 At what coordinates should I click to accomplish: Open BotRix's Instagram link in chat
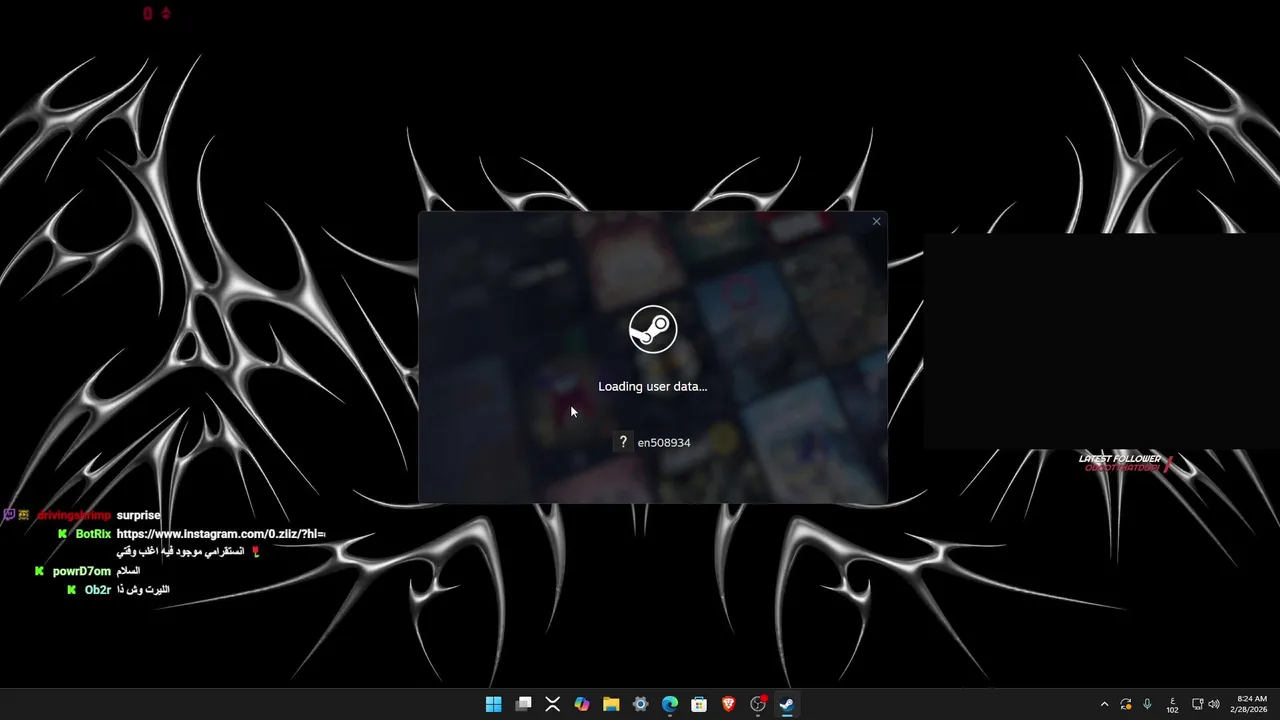(x=221, y=534)
